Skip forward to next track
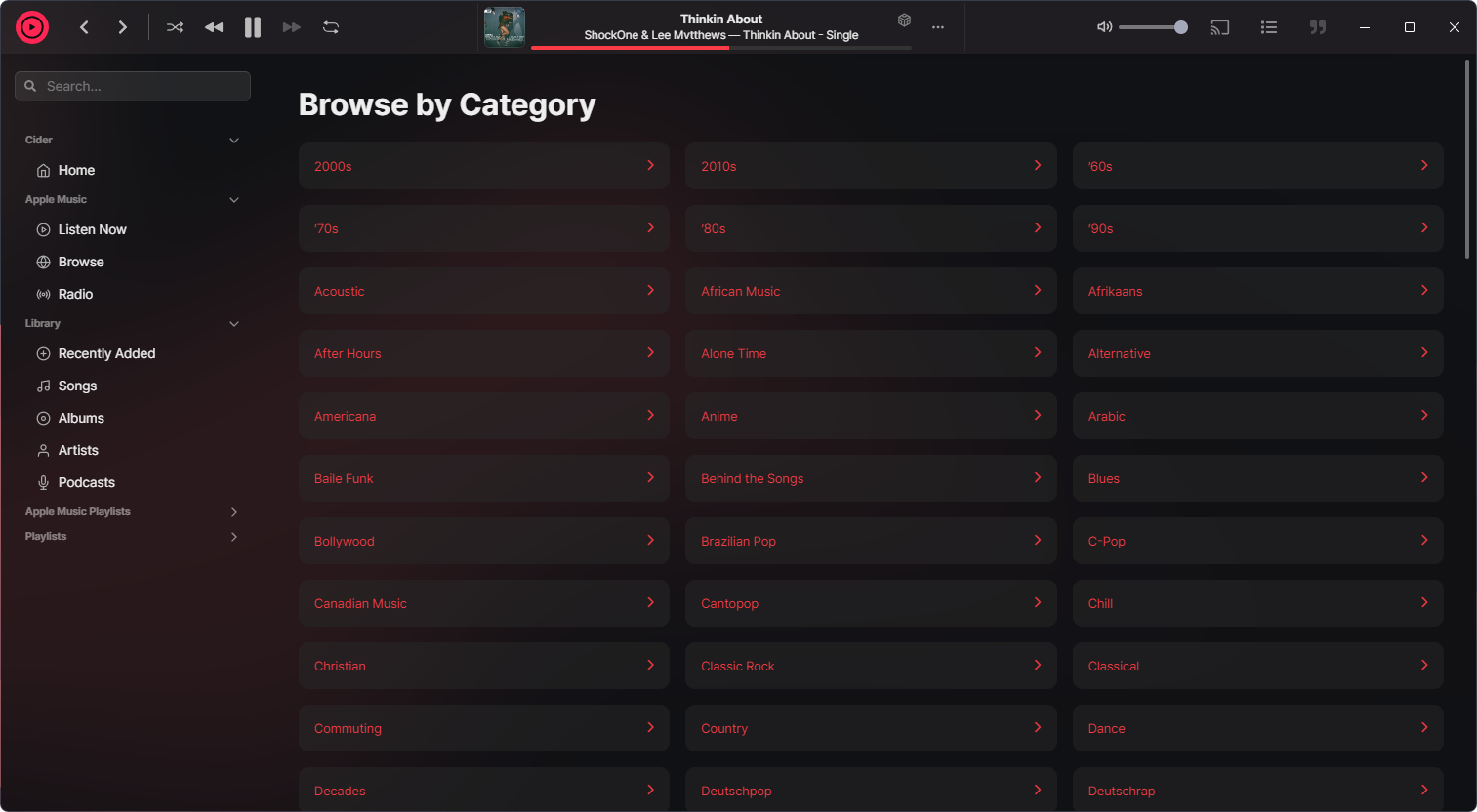Screen dimensions: 1477x812 pos(292,27)
